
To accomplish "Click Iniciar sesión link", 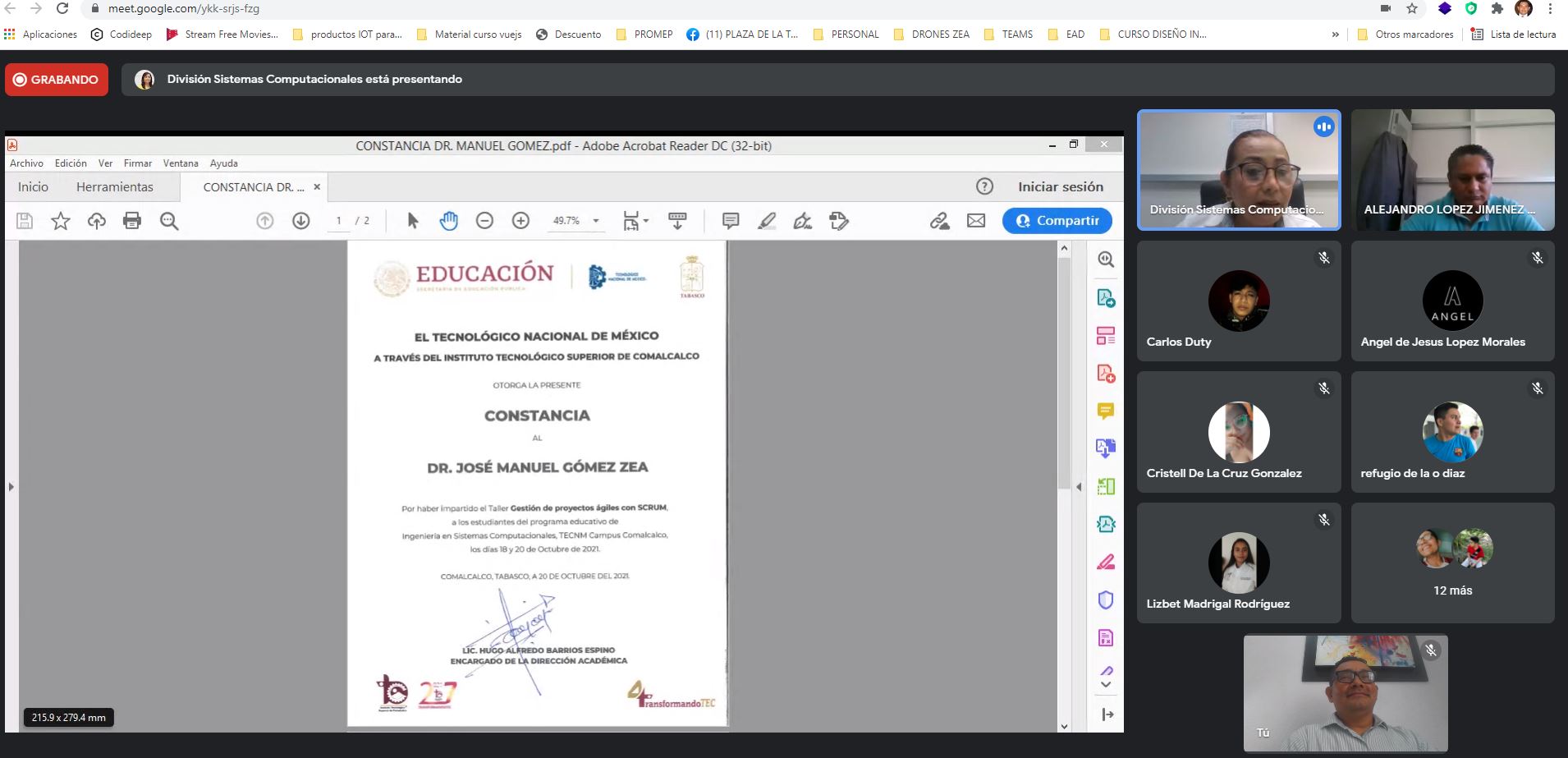I will (x=1061, y=187).
